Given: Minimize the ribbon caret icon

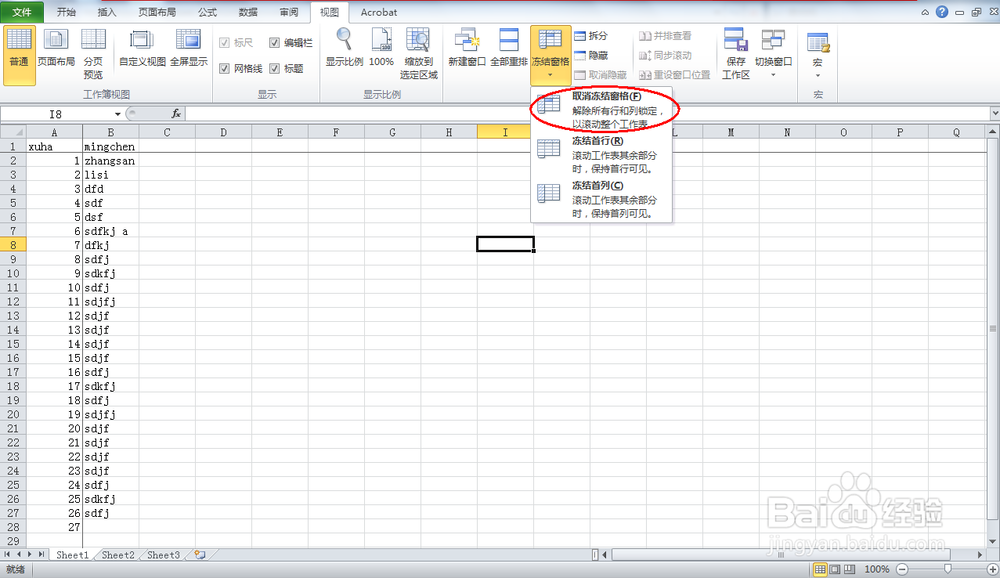Looking at the screenshot, I should tap(925, 12).
